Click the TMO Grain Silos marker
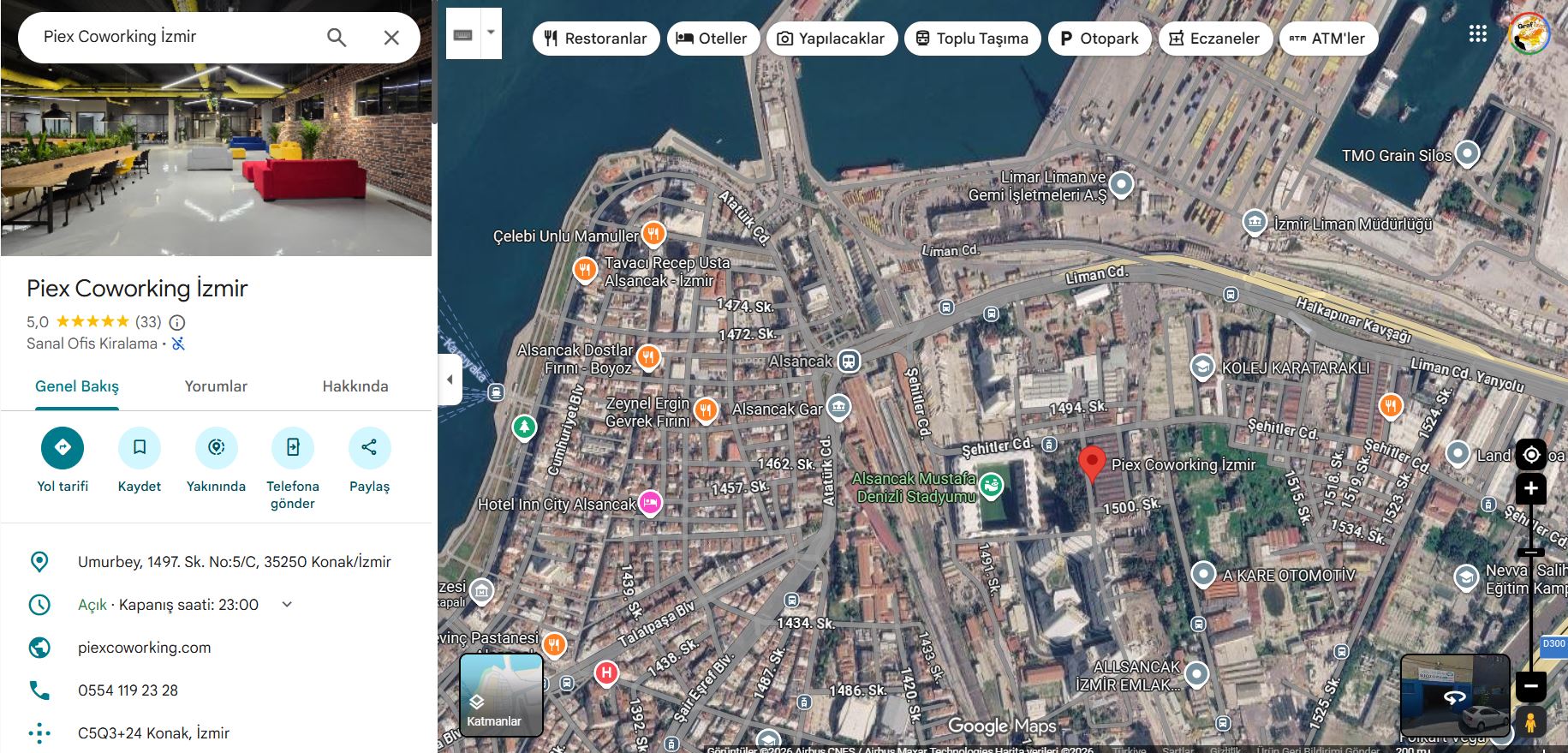 point(1468,154)
